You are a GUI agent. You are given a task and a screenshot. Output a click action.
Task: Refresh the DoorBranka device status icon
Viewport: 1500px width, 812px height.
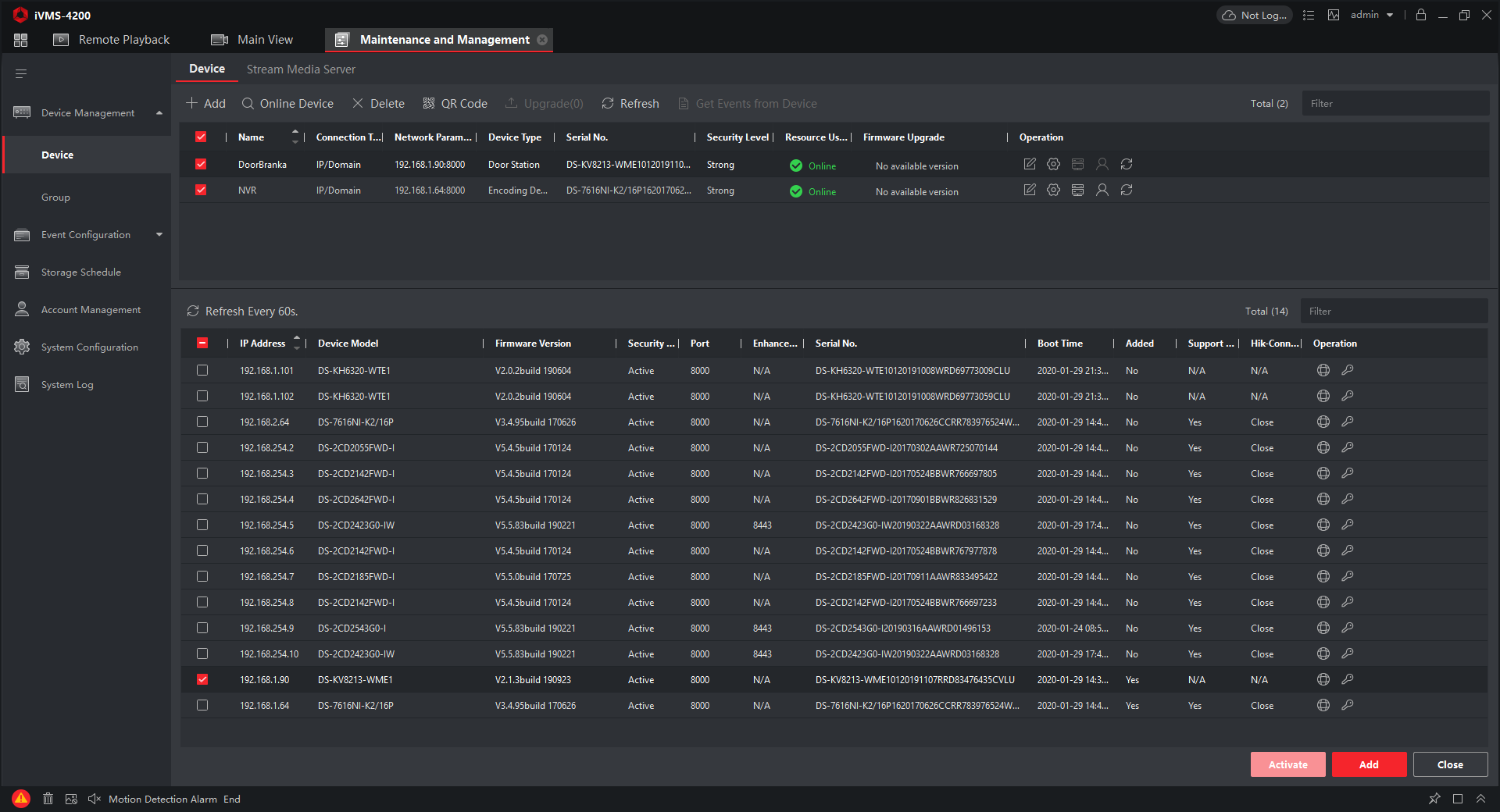1126,165
